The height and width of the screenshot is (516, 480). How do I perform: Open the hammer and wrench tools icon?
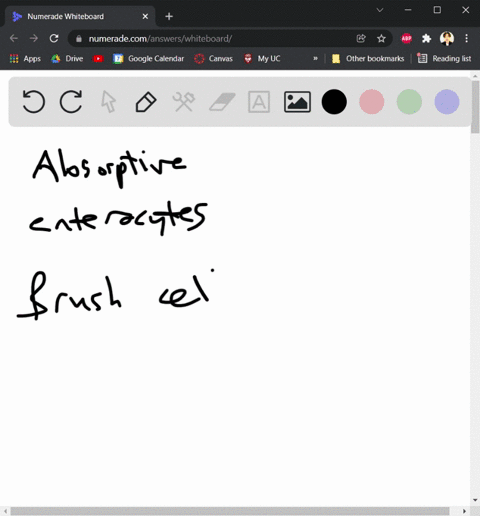pyautogui.click(x=184, y=101)
